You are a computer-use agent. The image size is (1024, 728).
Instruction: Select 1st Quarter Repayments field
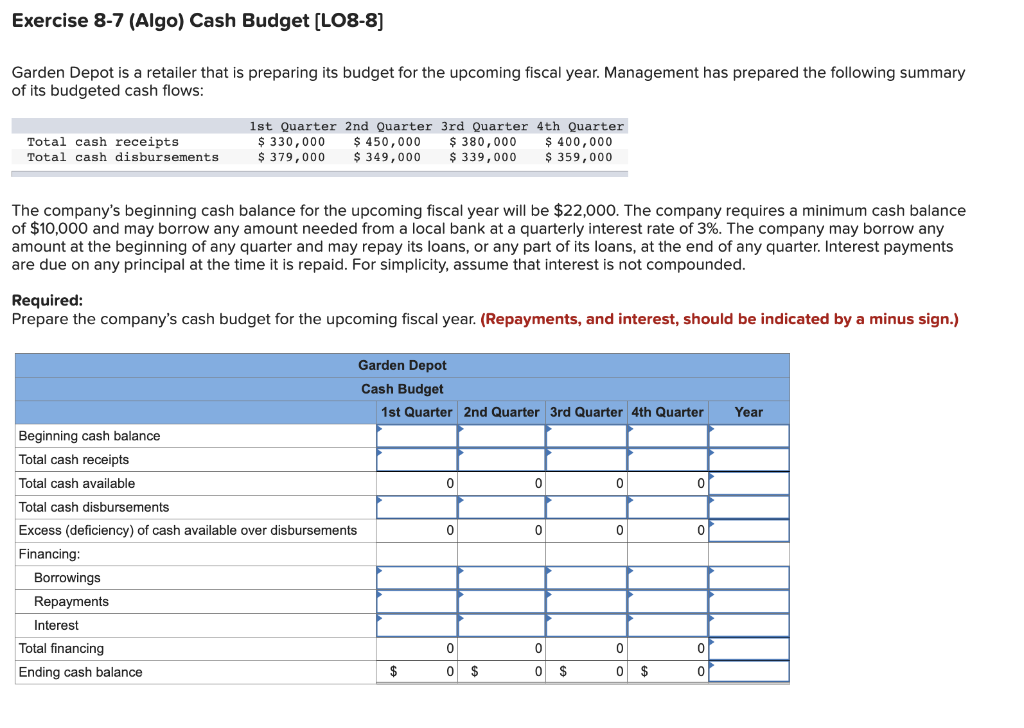(417, 602)
